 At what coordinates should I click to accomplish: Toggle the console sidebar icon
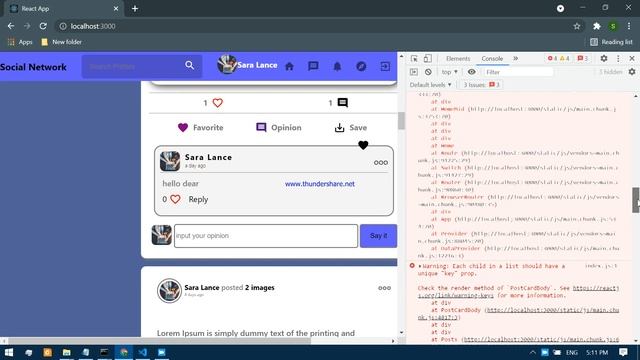[x=413, y=72]
